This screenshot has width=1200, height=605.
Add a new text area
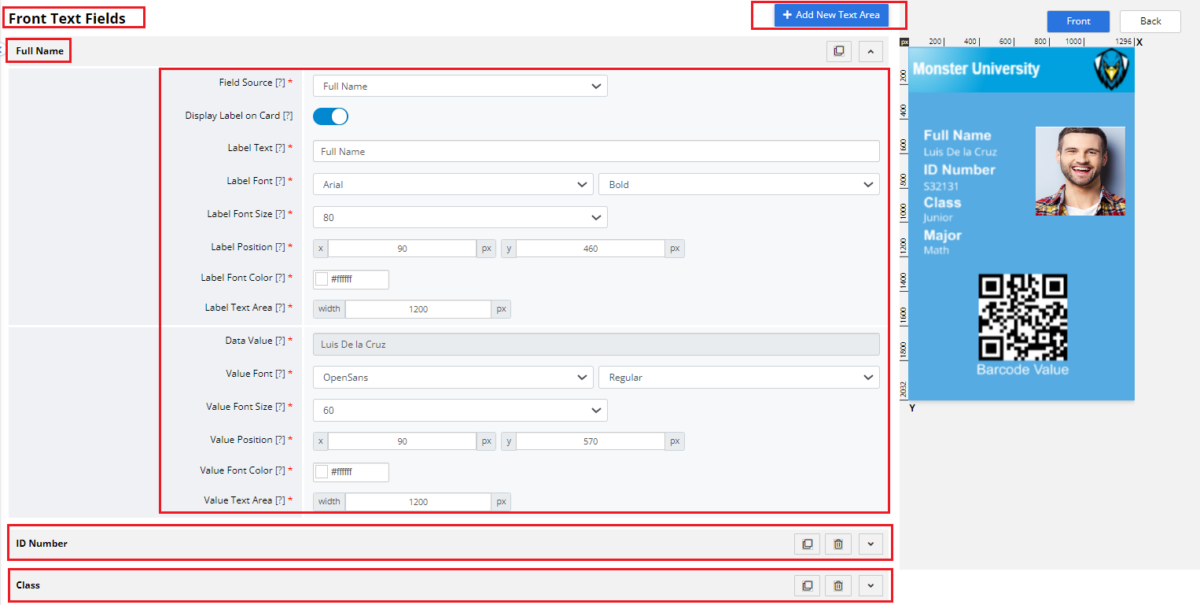tap(831, 15)
